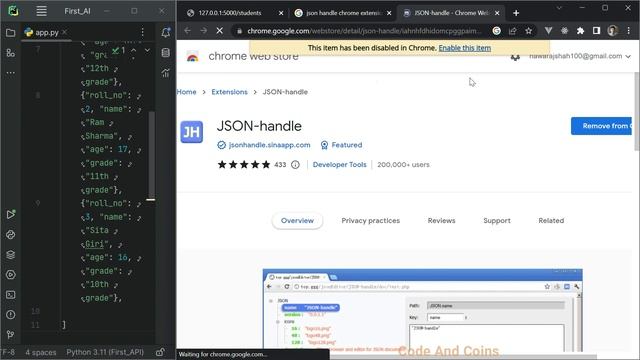The height and width of the screenshot is (360, 640).
Task: Share this page icon in address bar
Action: [513, 31]
